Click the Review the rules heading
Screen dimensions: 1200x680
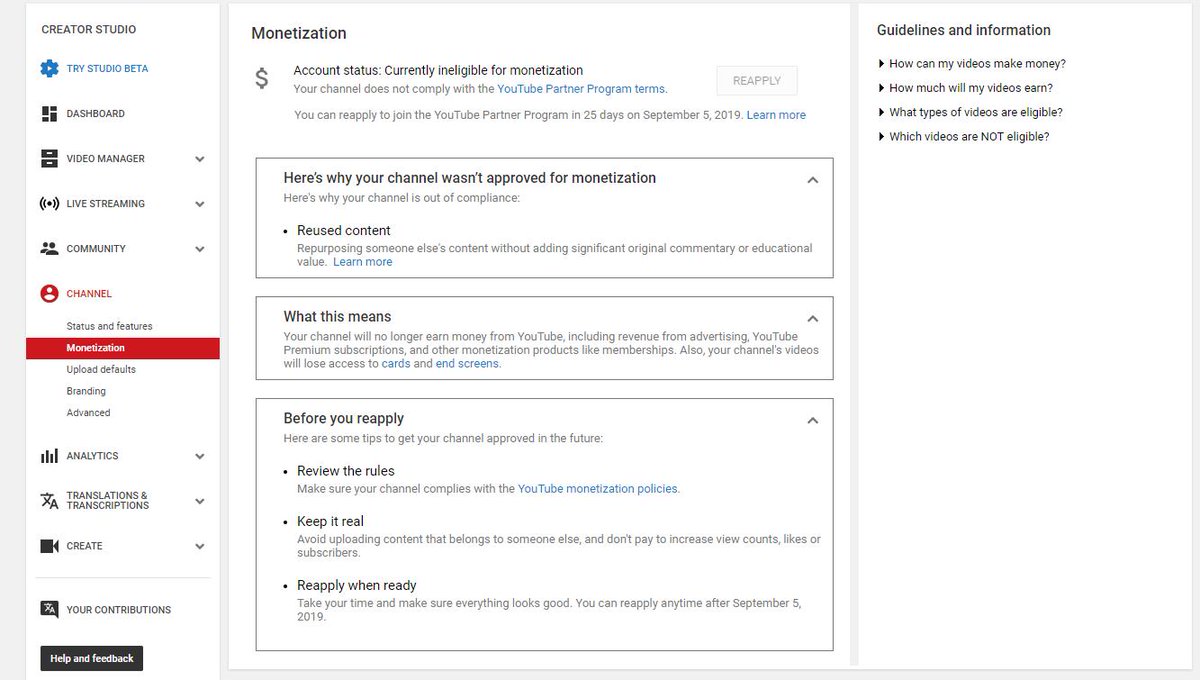coord(346,471)
